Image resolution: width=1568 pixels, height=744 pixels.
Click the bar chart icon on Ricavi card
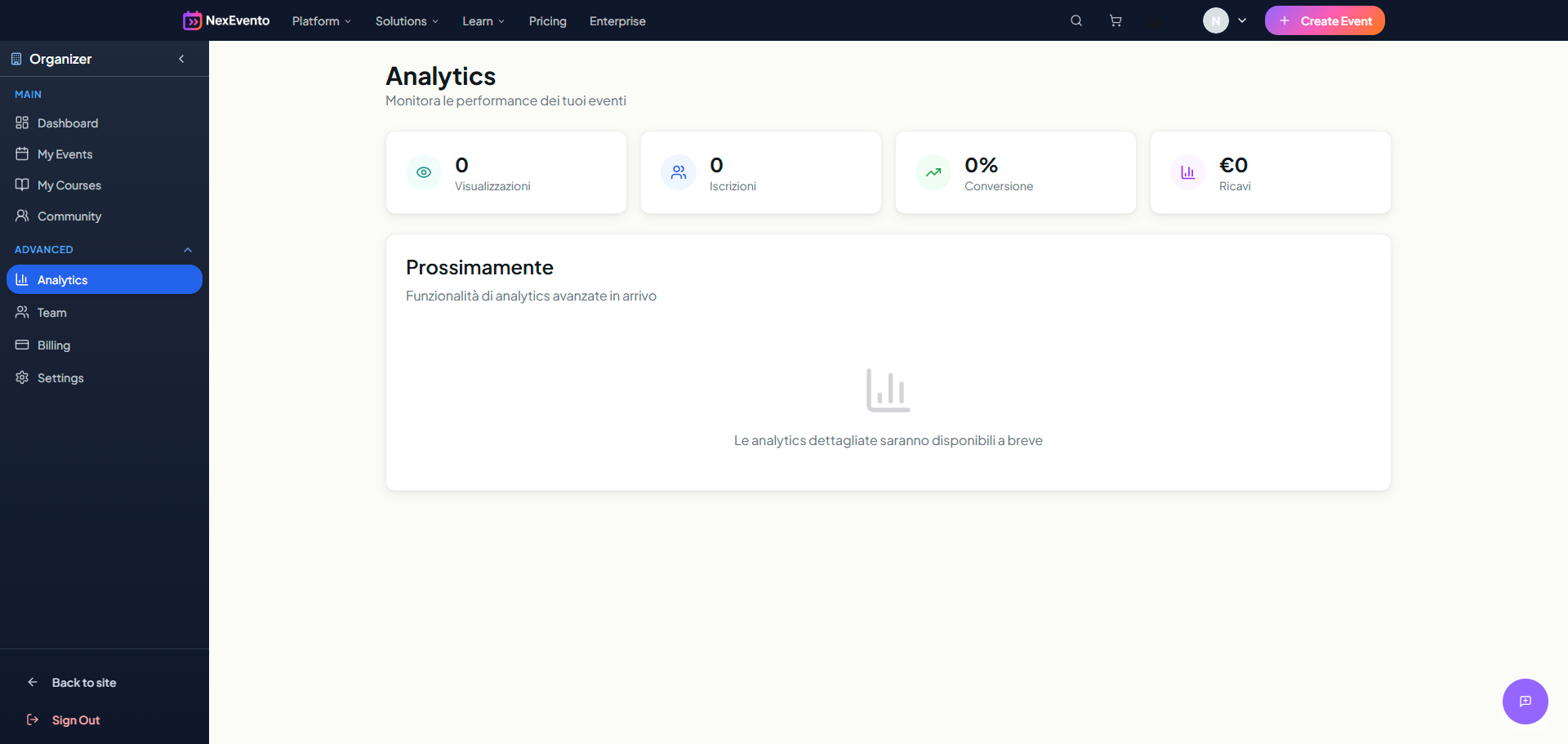(1187, 172)
